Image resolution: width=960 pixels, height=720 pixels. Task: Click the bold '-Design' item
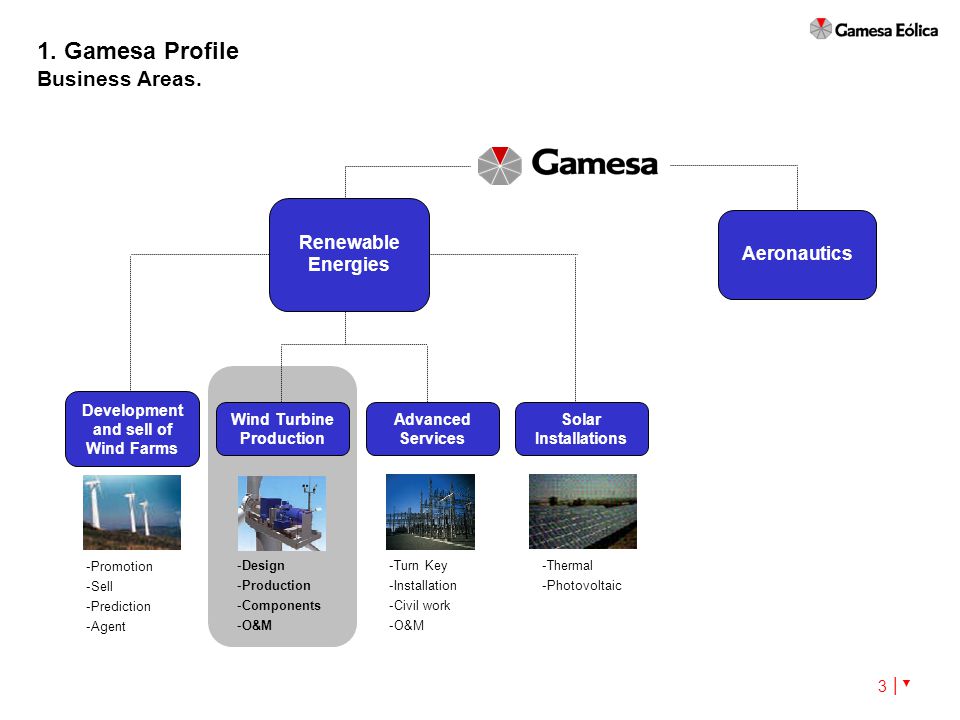click(x=261, y=565)
